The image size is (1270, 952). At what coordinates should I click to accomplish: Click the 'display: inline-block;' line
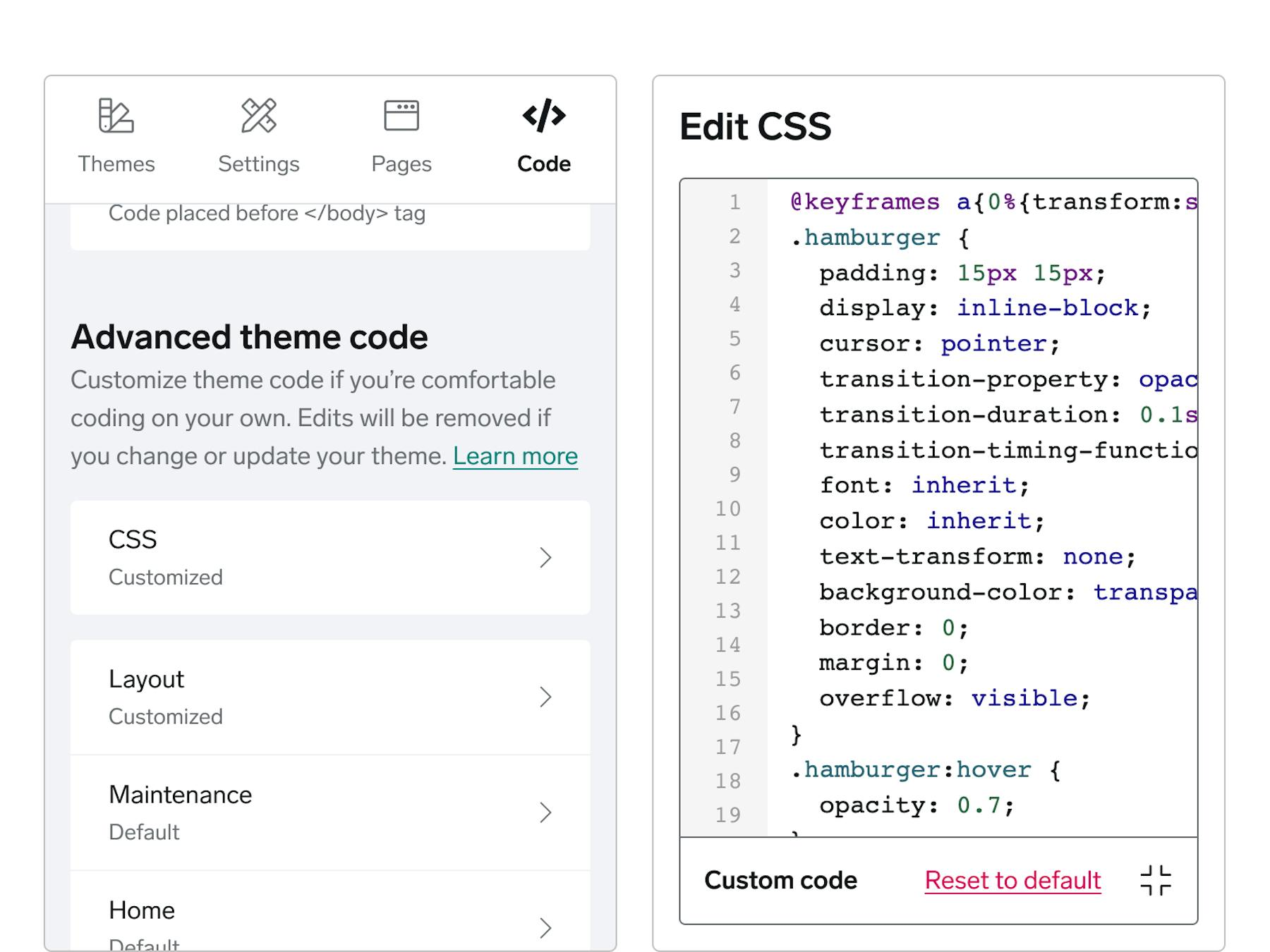[x=985, y=308]
